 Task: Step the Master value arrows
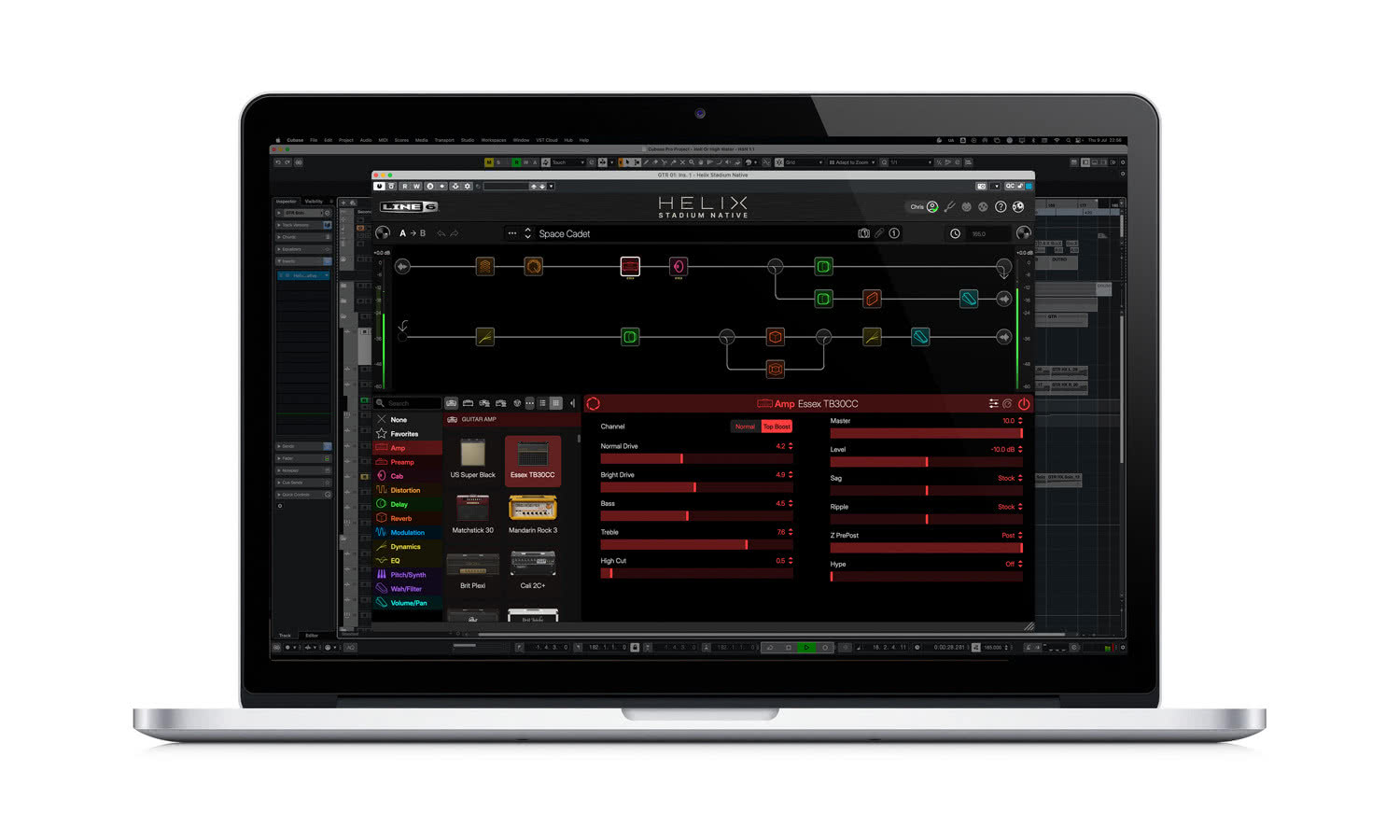tap(1020, 421)
